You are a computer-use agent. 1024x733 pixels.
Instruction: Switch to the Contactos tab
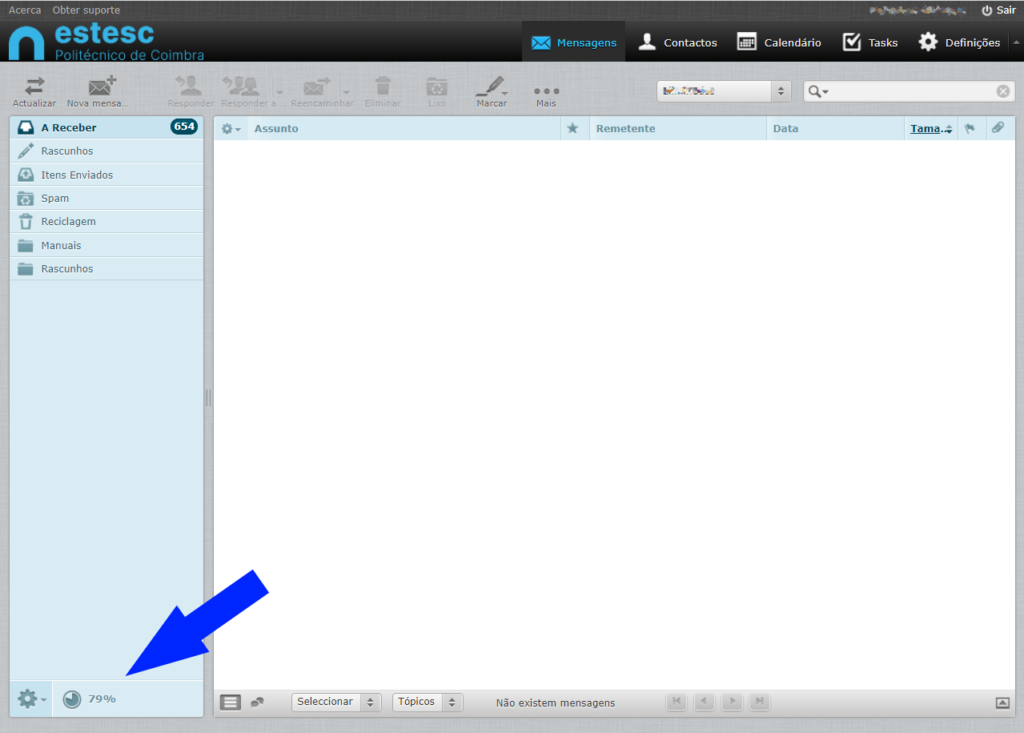pos(677,42)
